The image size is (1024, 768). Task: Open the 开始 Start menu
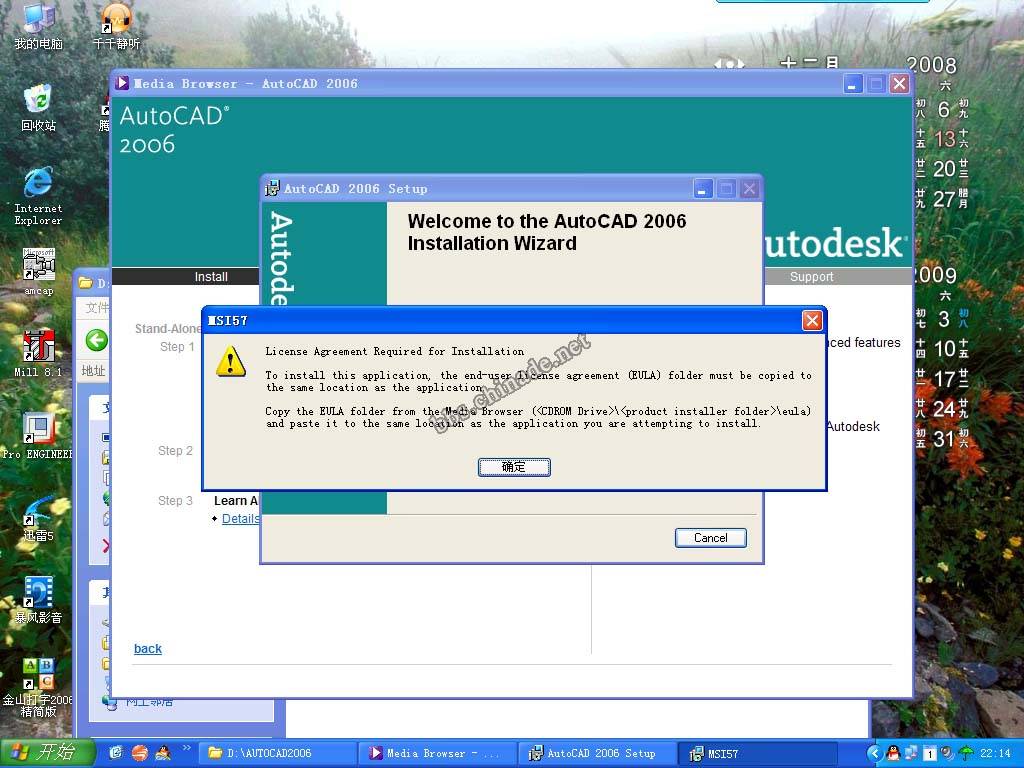47,753
